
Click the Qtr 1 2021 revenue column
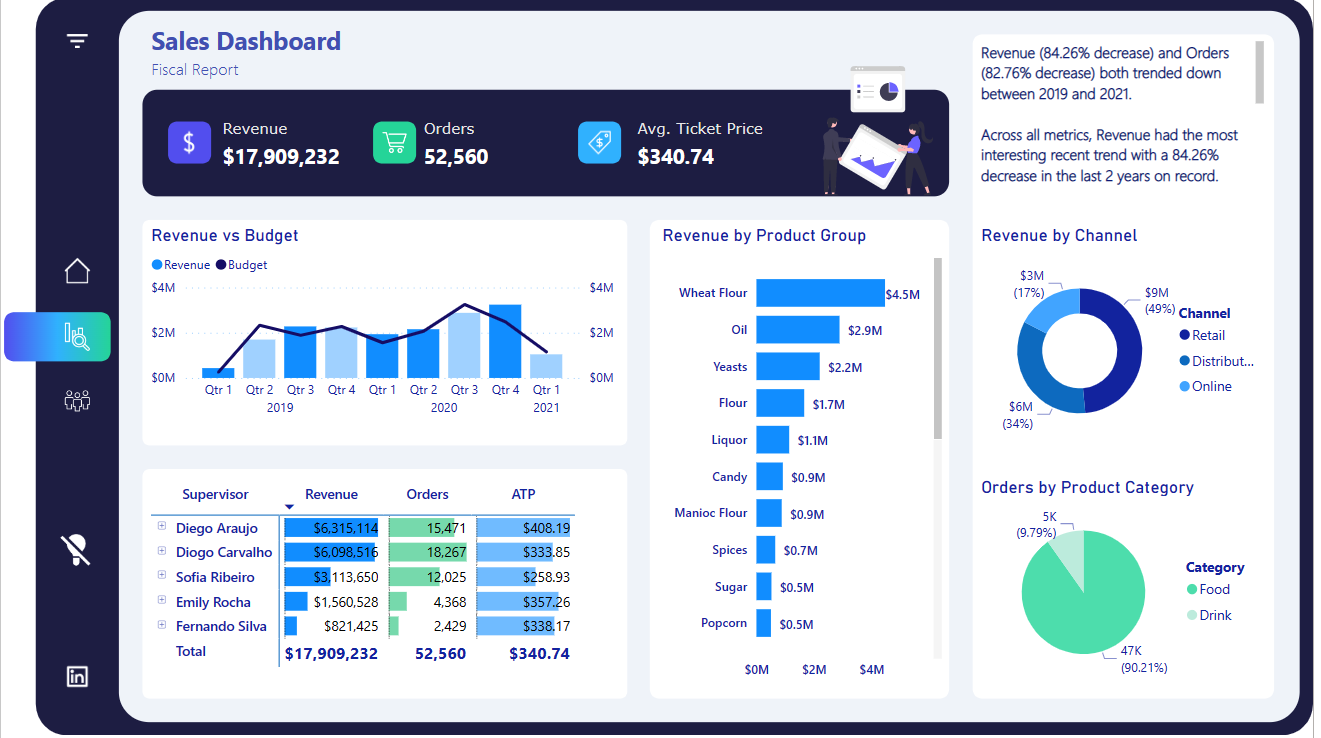(x=546, y=366)
